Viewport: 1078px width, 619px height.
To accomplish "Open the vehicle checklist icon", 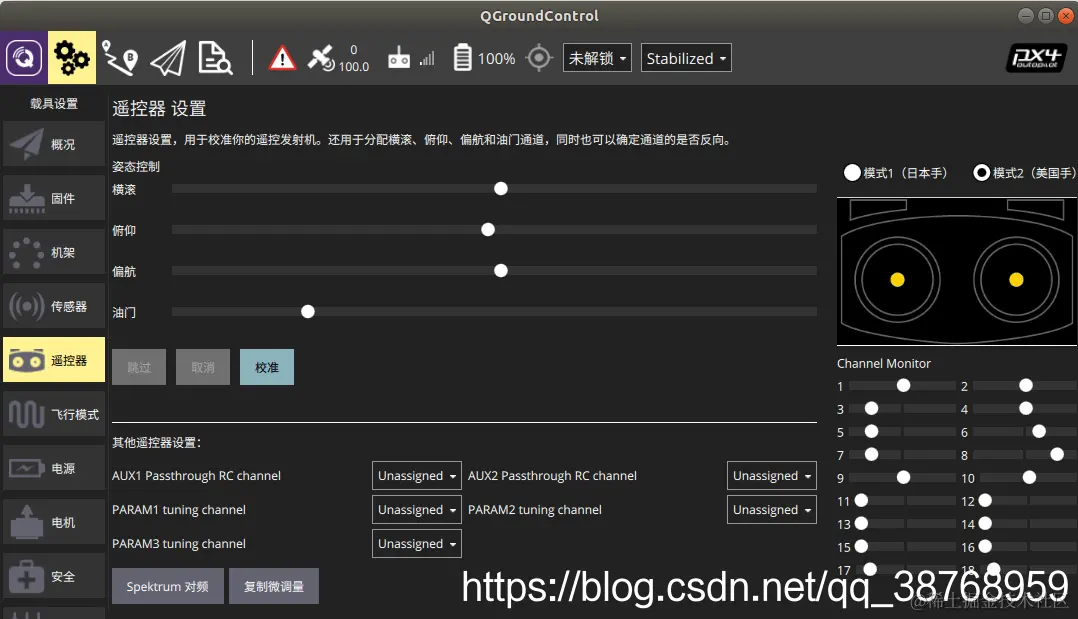I will [214, 57].
